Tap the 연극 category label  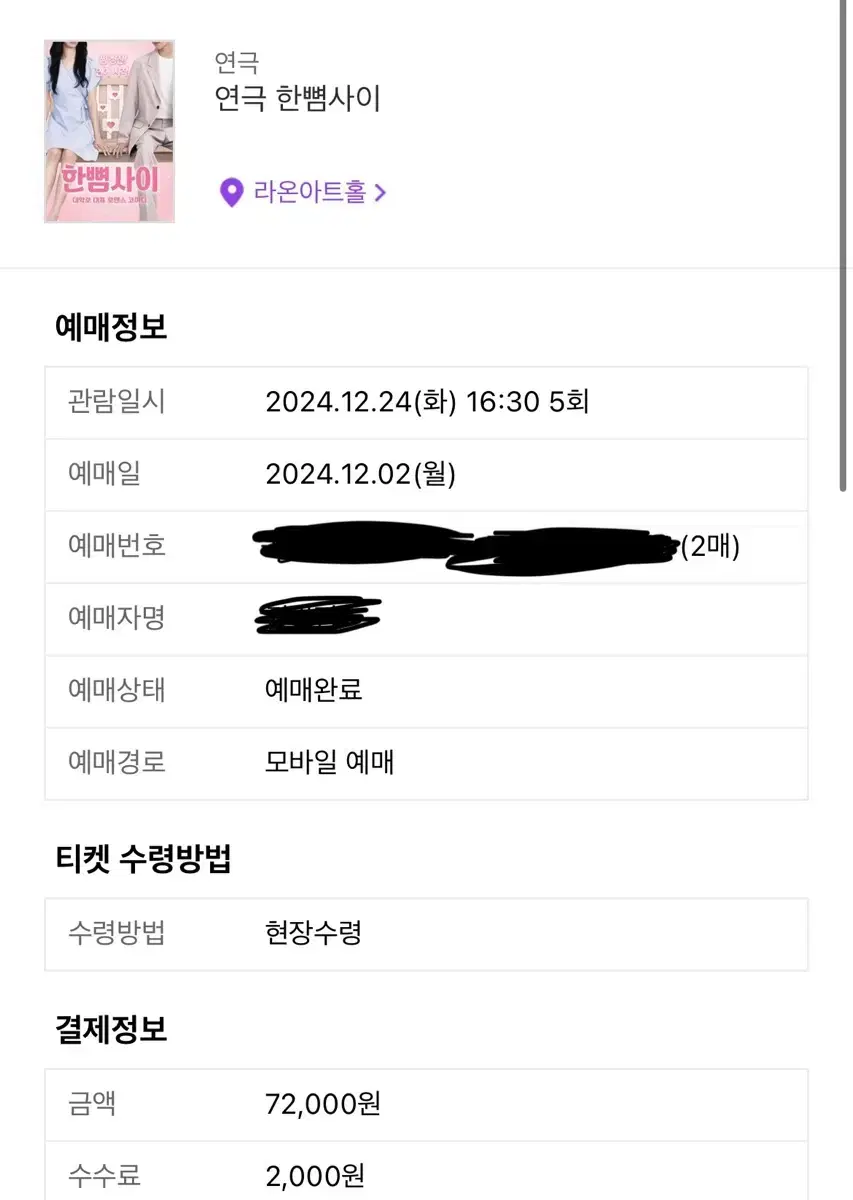237,62
